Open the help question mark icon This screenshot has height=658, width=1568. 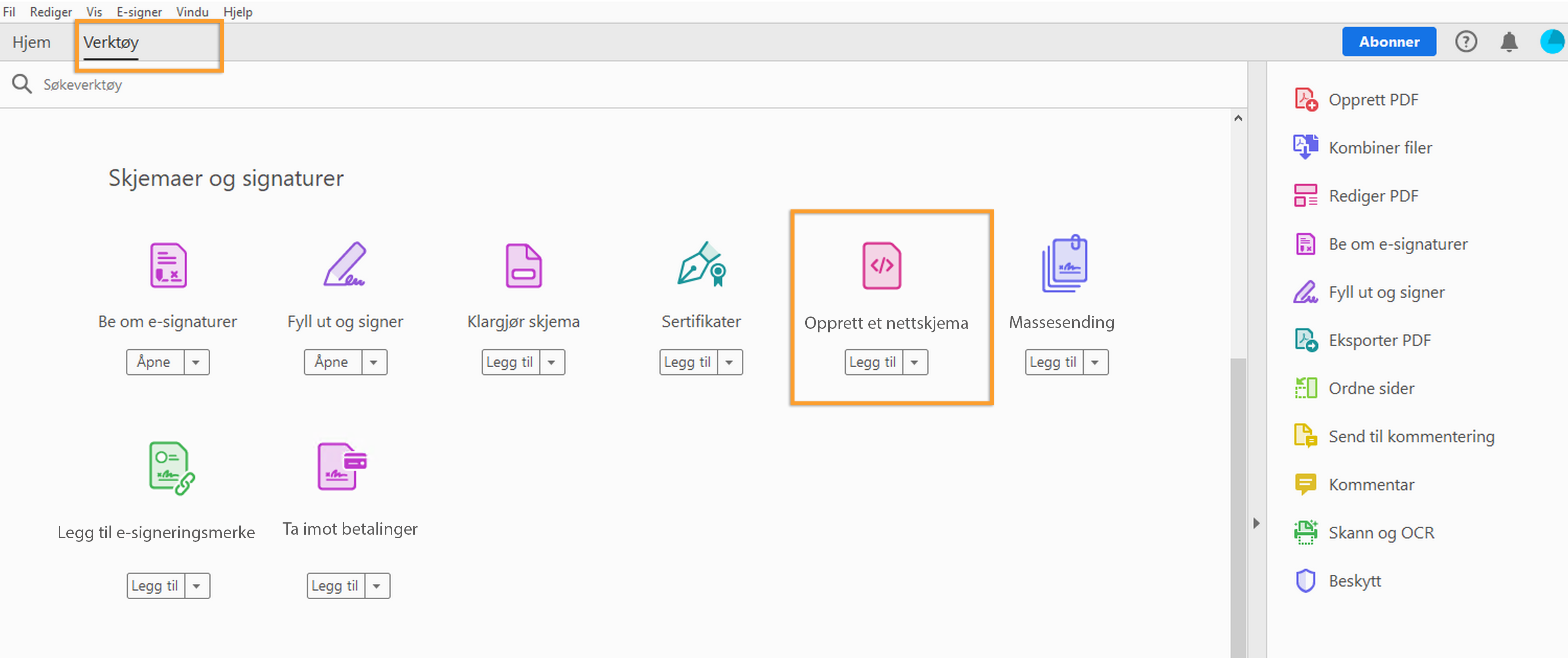1466,41
